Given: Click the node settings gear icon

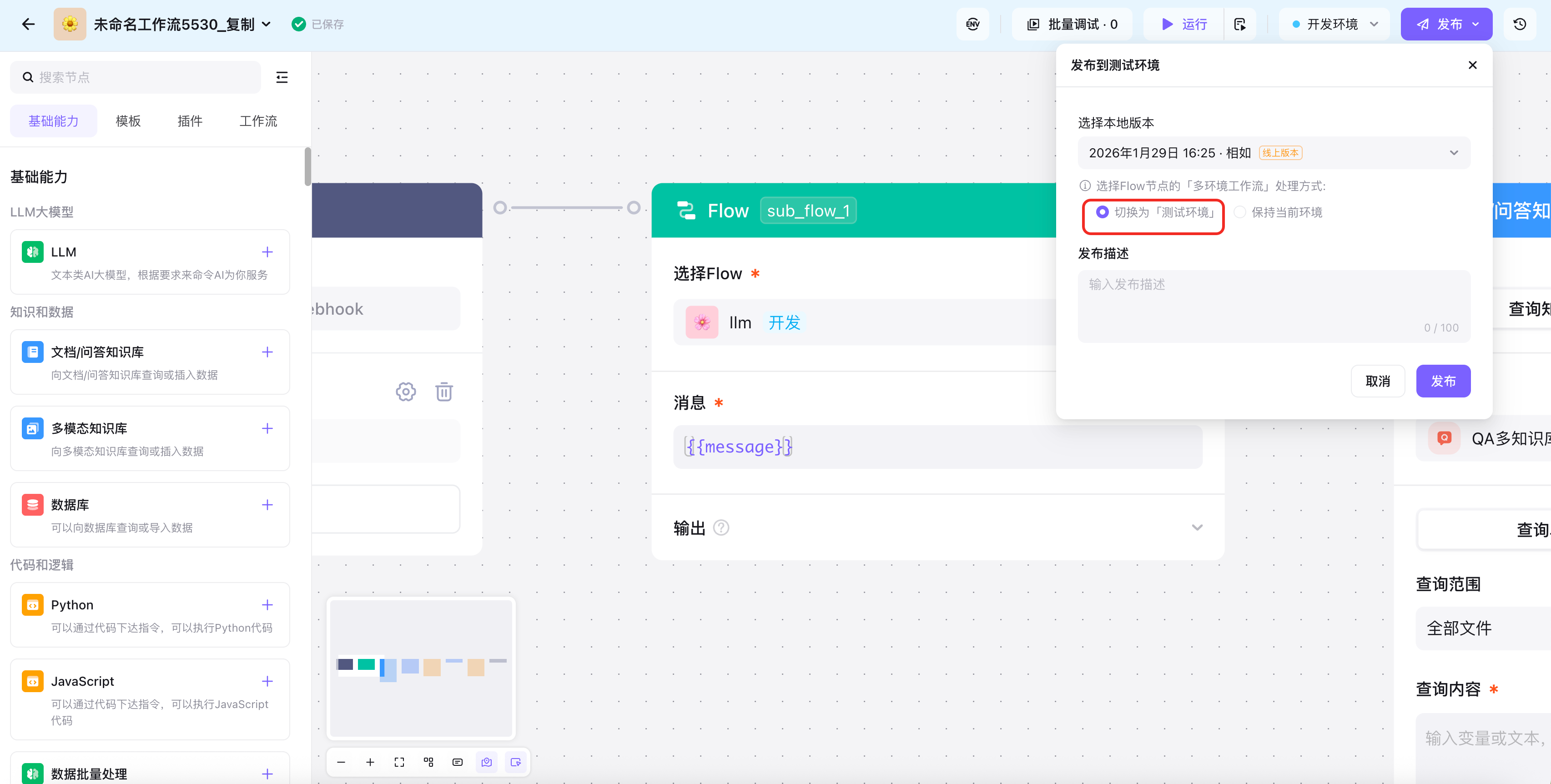Looking at the screenshot, I should [x=406, y=392].
